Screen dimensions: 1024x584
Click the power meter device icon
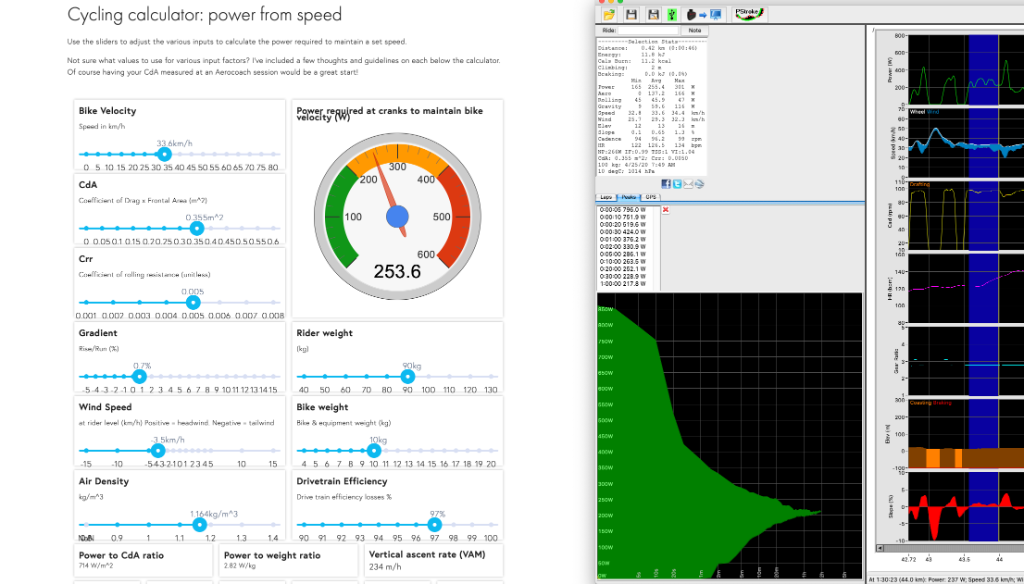(691, 14)
